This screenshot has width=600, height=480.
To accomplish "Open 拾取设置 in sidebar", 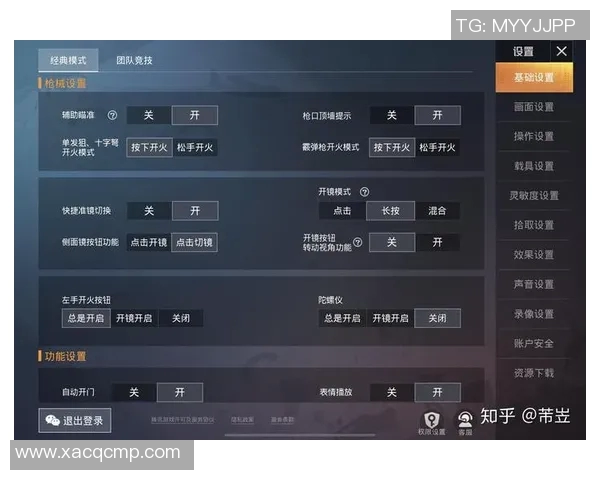I will pyautogui.click(x=534, y=225).
